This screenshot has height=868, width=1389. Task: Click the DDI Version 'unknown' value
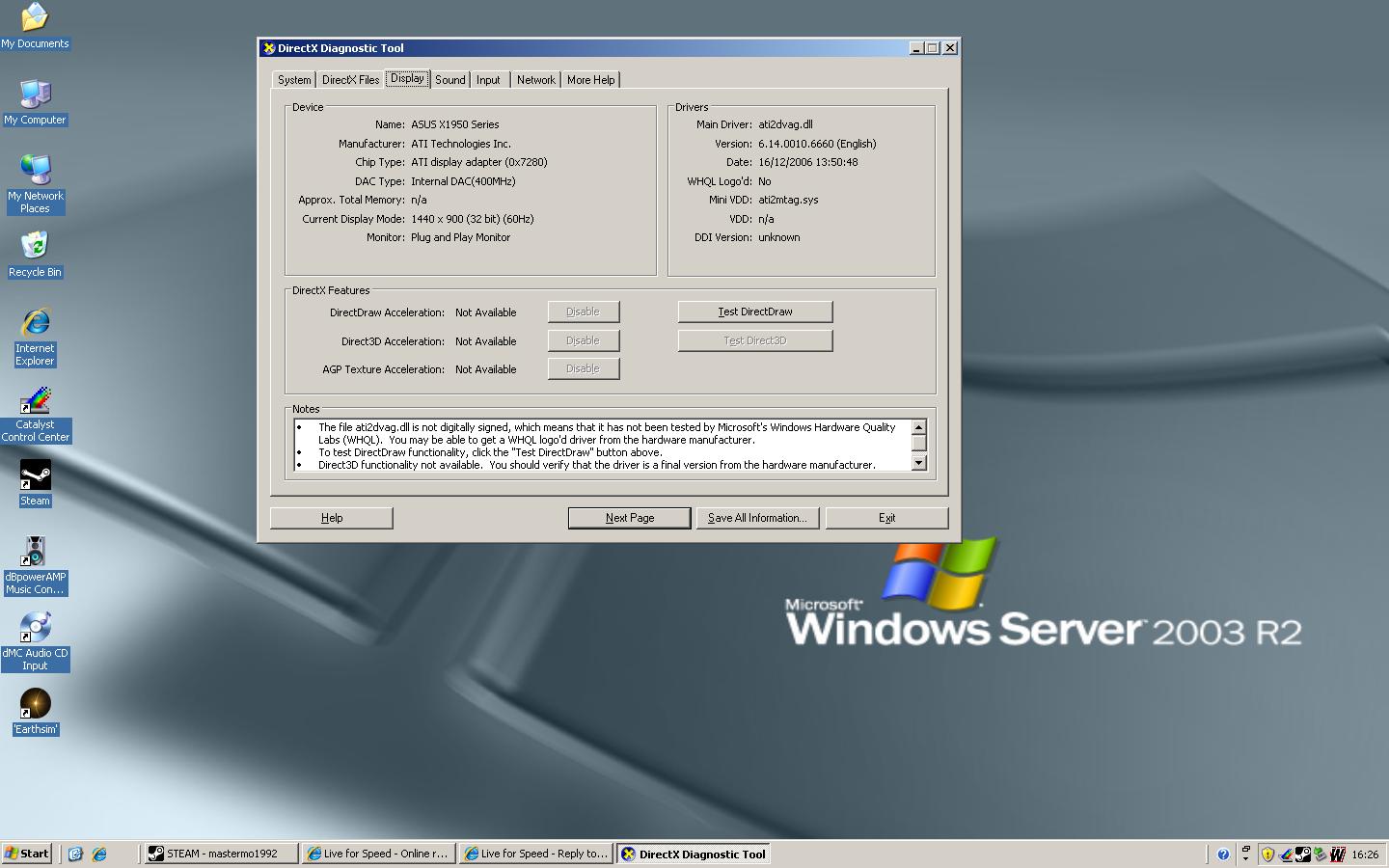(x=779, y=237)
